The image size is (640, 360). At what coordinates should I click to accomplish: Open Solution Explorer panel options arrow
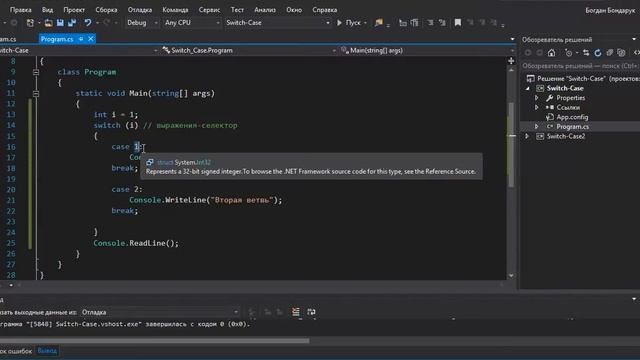(x=634, y=40)
